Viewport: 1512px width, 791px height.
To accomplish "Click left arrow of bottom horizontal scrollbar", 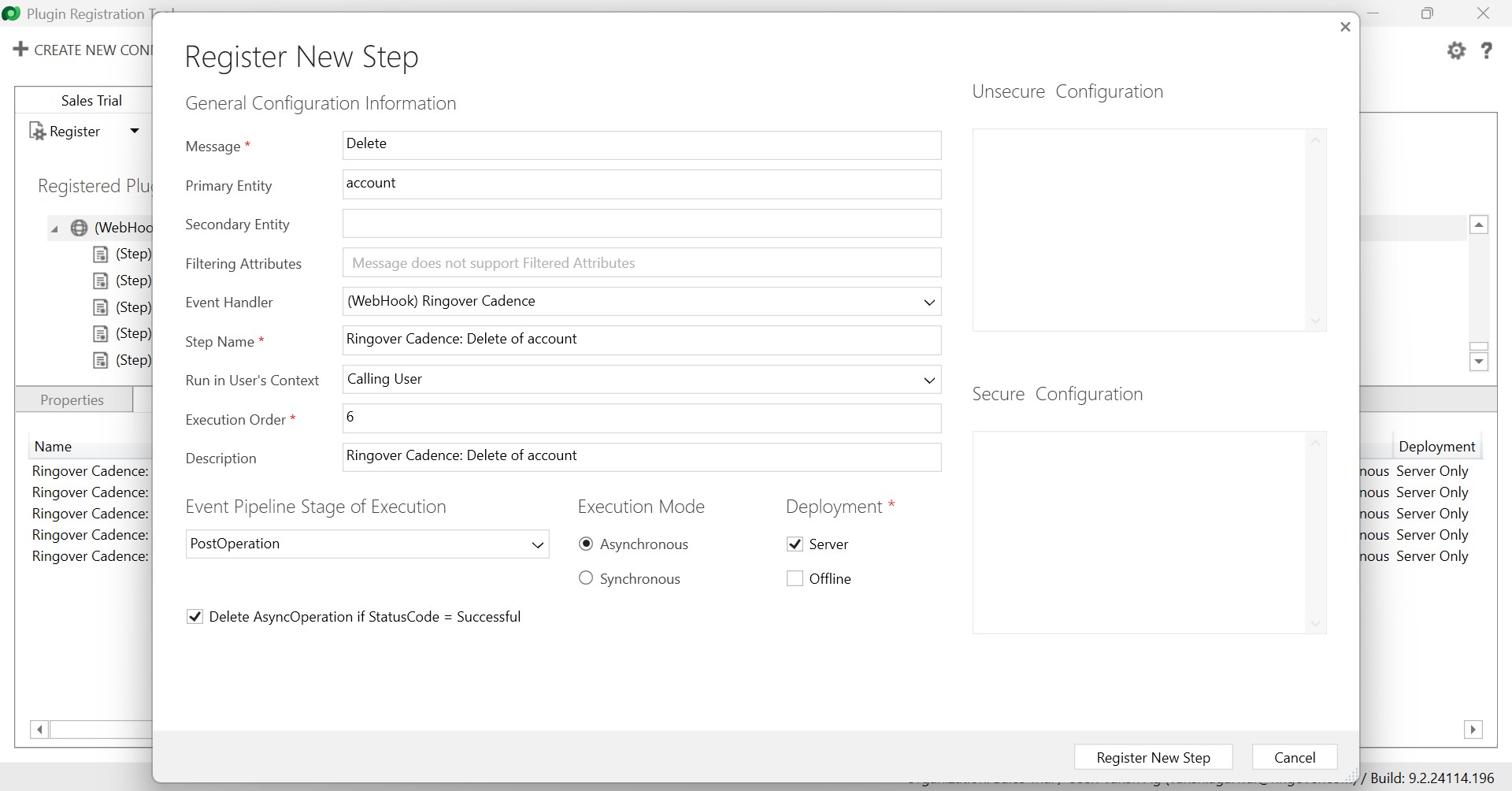I will coord(39,730).
